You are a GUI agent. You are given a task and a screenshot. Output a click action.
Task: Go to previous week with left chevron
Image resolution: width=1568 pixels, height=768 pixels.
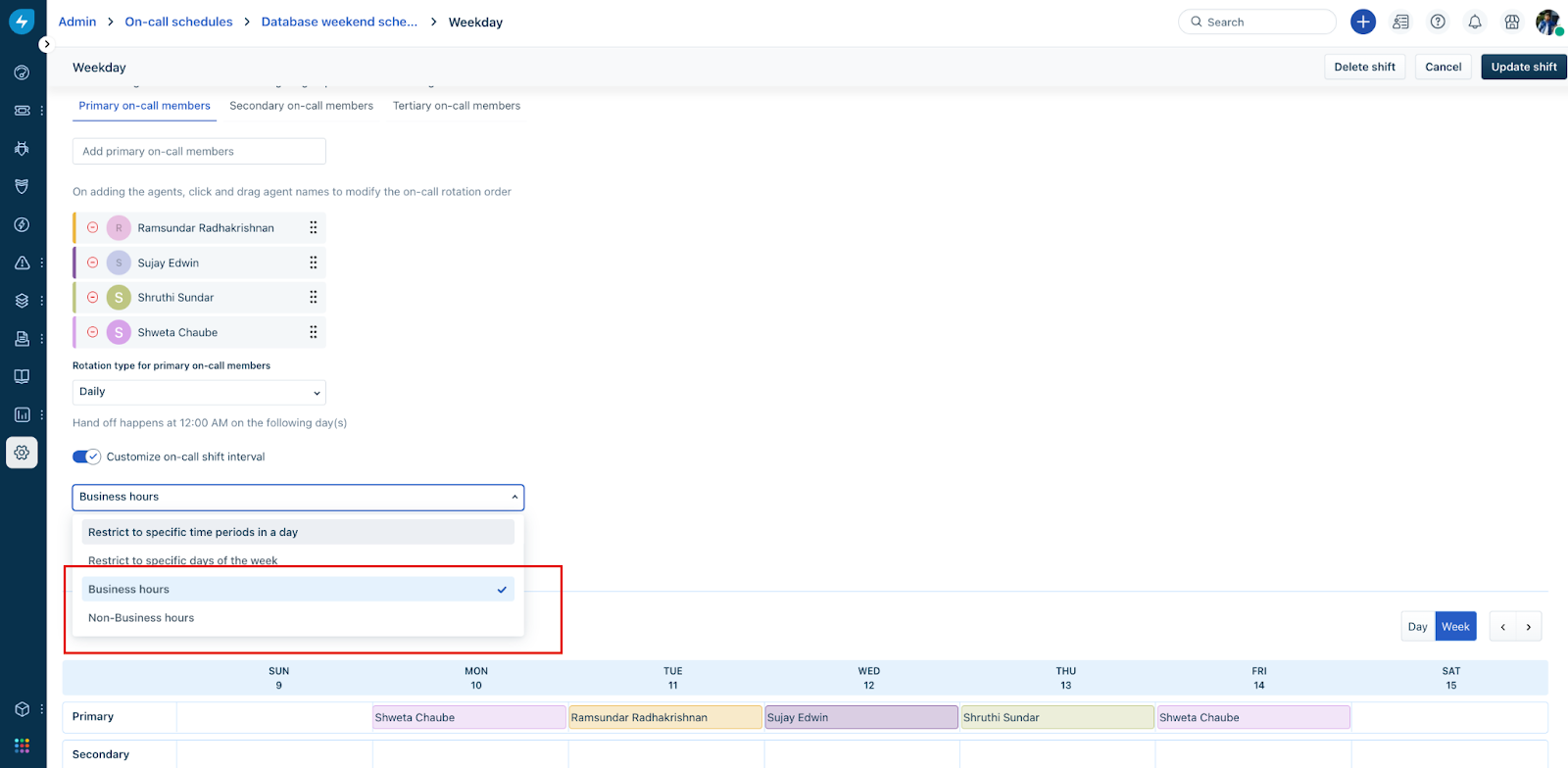1502,627
